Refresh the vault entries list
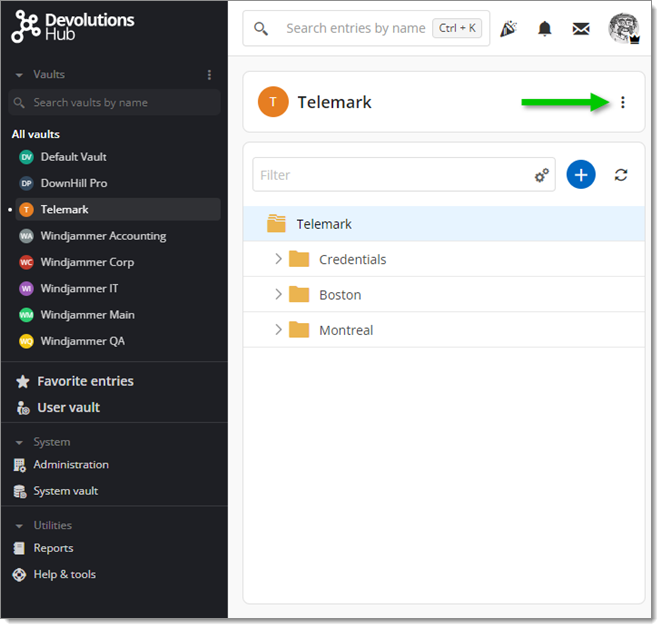The image size is (662, 629). [x=621, y=175]
